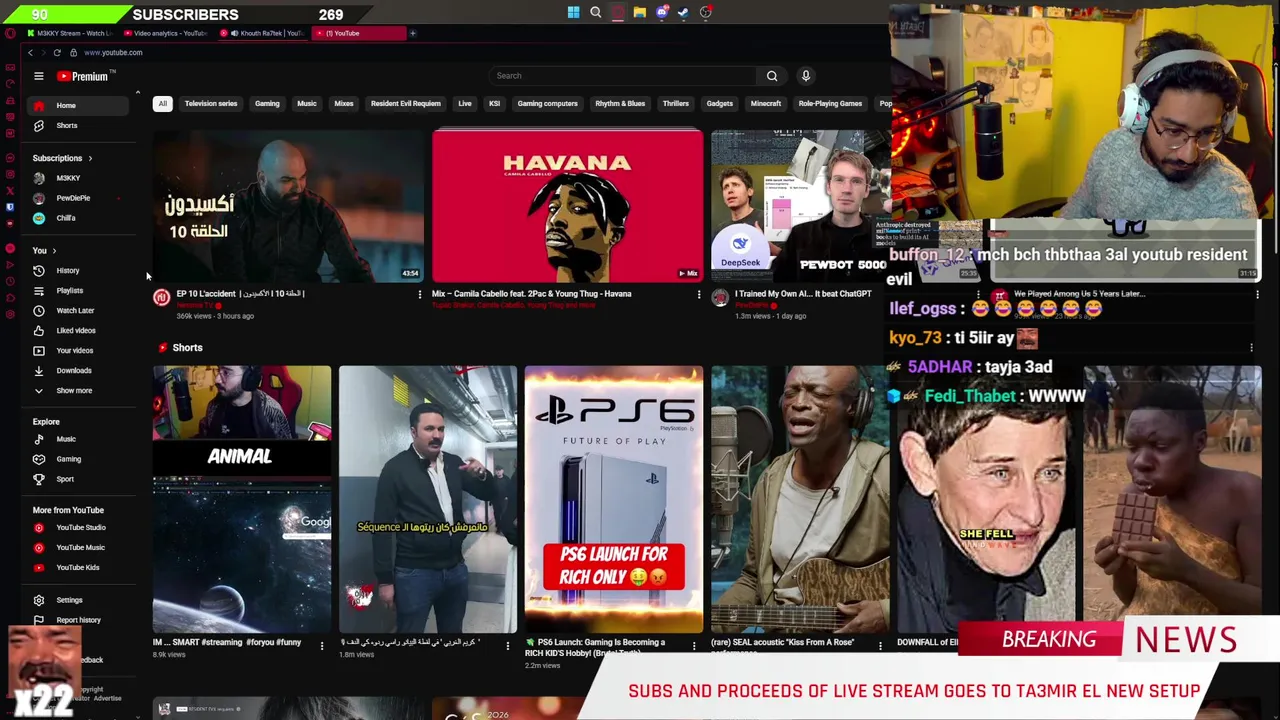The image size is (1280, 720).
Task: Select Television series filter chip
Action: (x=211, y=104)
